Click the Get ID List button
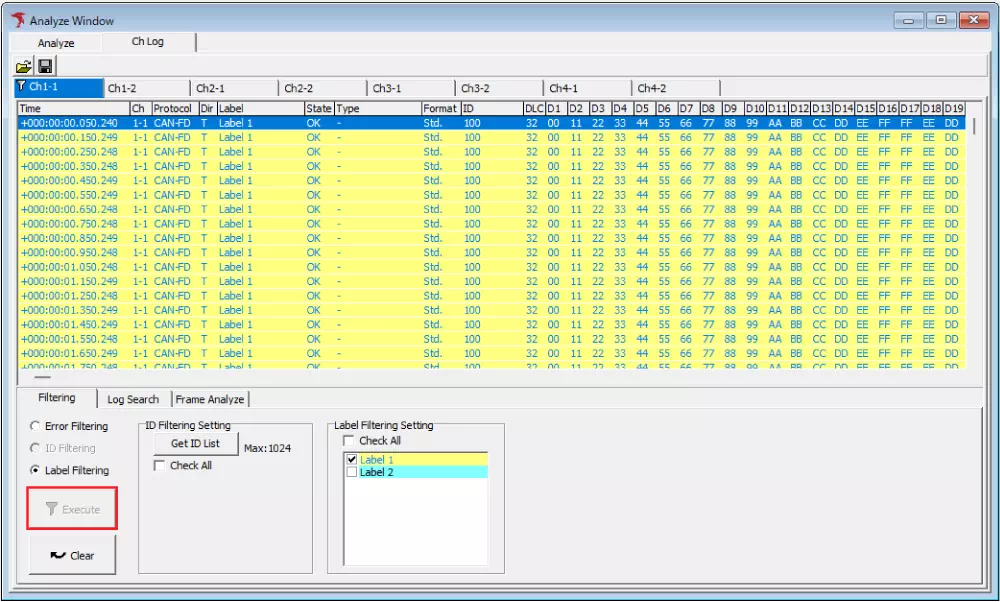This screenshot has width=1000, height=602. (x=196, y=442)
